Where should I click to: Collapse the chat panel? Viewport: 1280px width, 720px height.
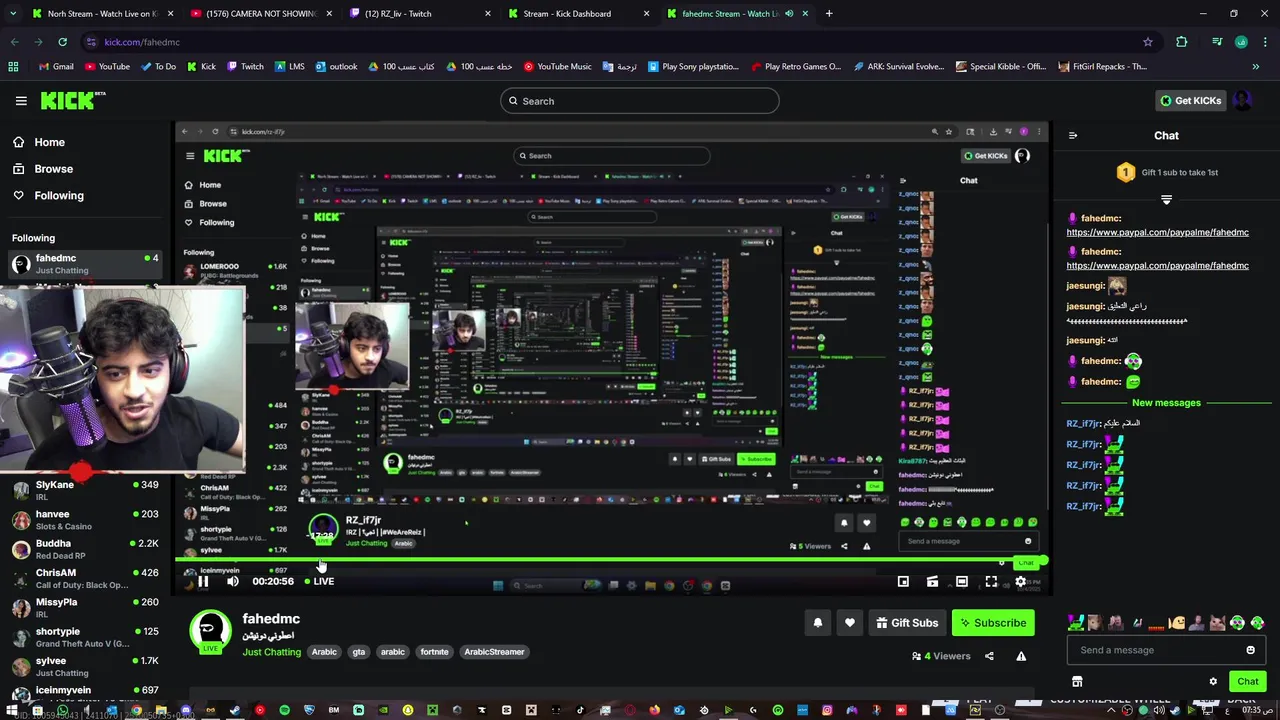click(x=1072, y=135)
